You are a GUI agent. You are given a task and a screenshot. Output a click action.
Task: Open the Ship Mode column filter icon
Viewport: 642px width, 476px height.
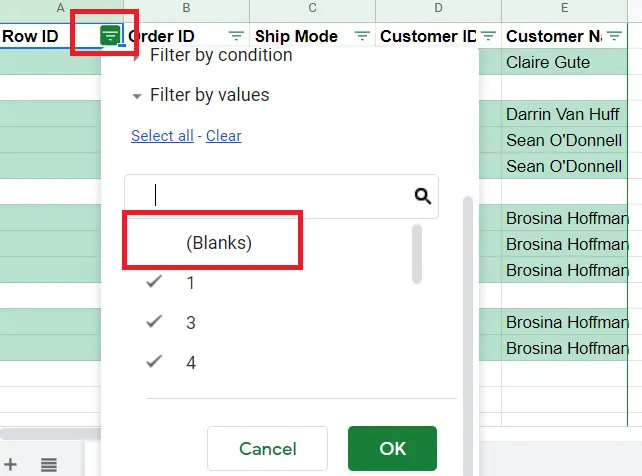pyautogui.click(x=362, y=36)
